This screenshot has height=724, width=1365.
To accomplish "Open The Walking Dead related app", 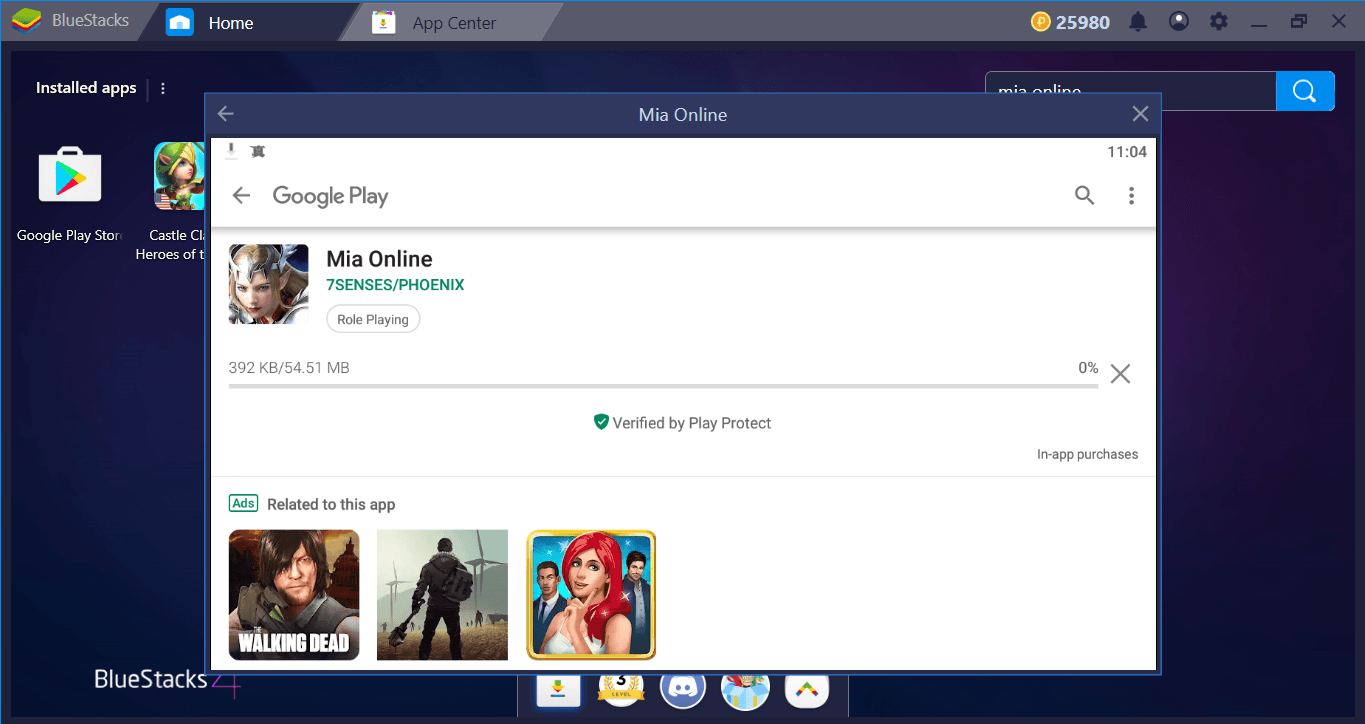I will click(294, 595).
